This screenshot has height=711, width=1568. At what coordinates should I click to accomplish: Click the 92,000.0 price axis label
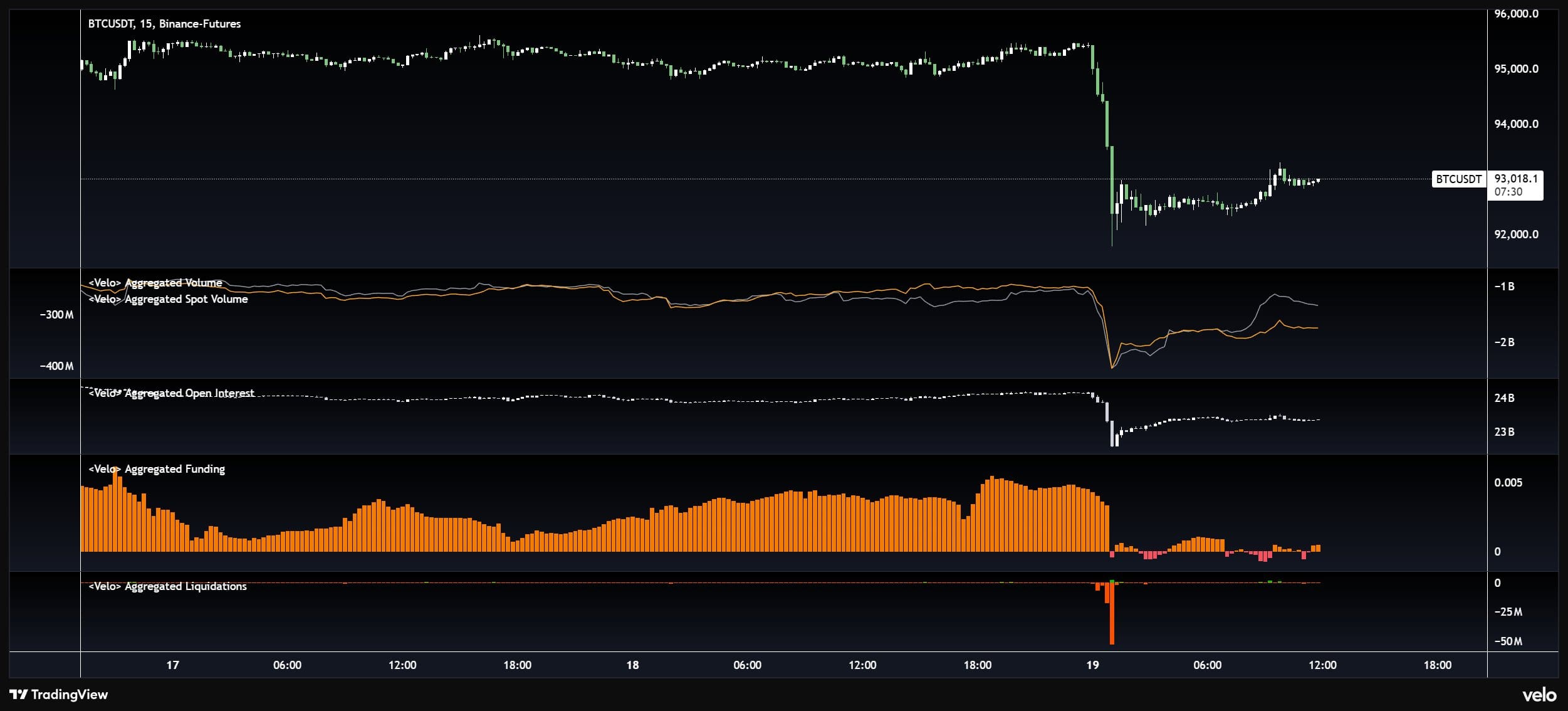(x=1516, y=234)
